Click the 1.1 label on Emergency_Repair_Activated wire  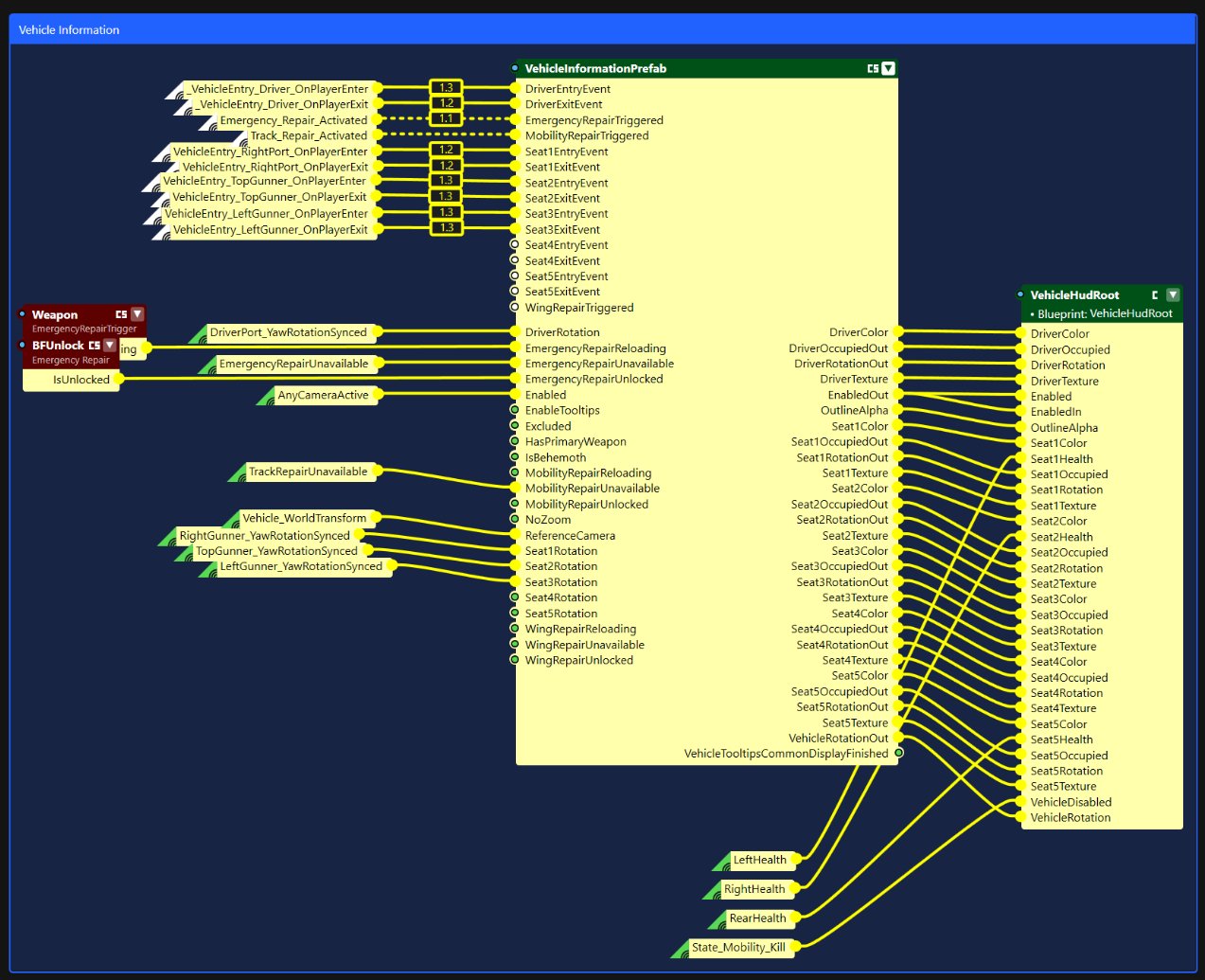click(x=446, y=118)
